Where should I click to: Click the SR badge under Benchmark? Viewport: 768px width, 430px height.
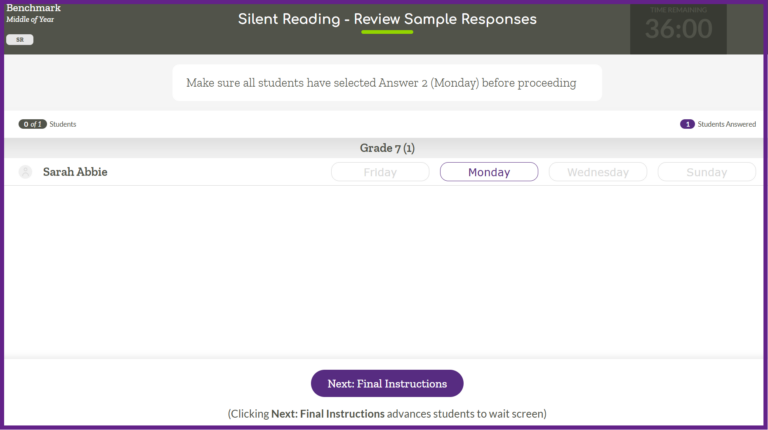(19, 40)
